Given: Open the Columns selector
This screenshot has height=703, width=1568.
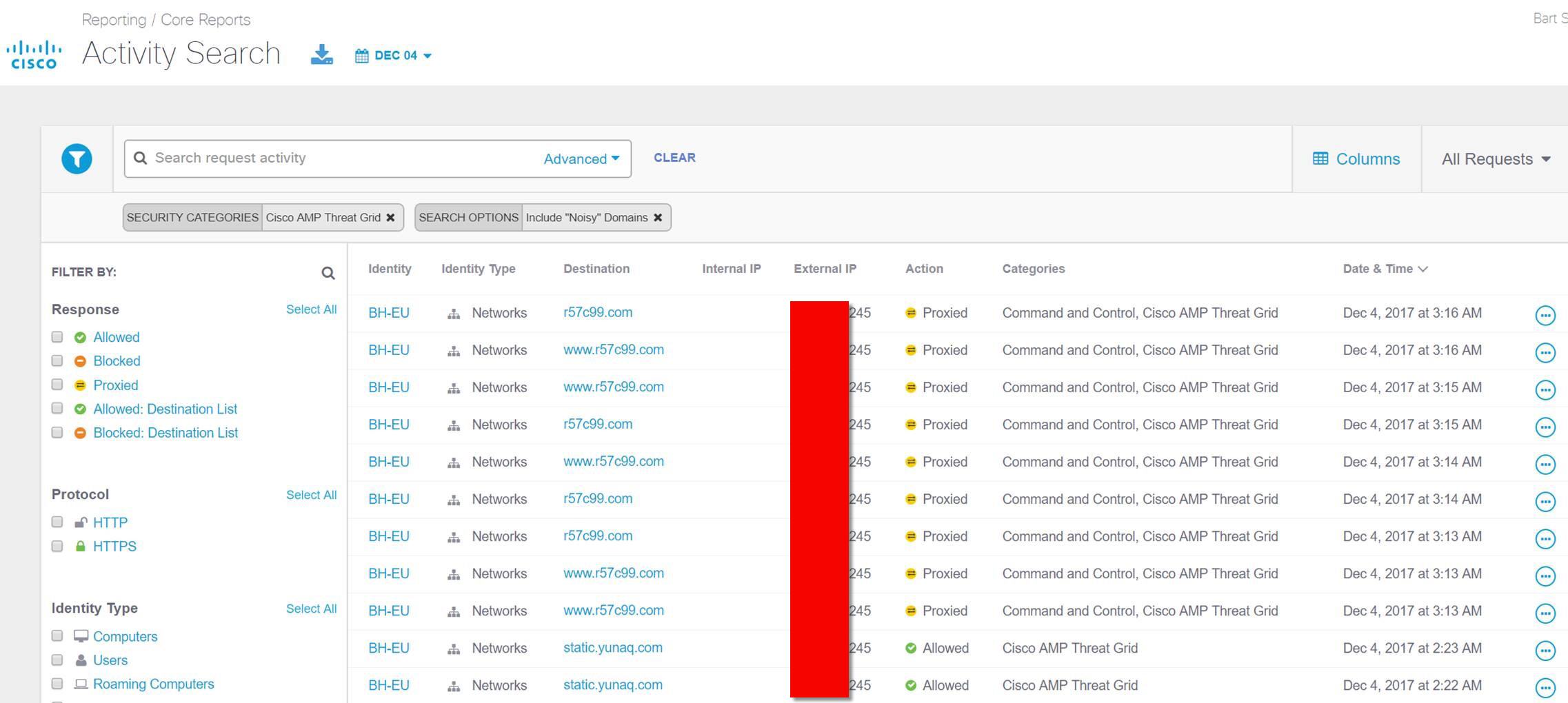Looking at the screenshot, I should tap(1356, 159).
